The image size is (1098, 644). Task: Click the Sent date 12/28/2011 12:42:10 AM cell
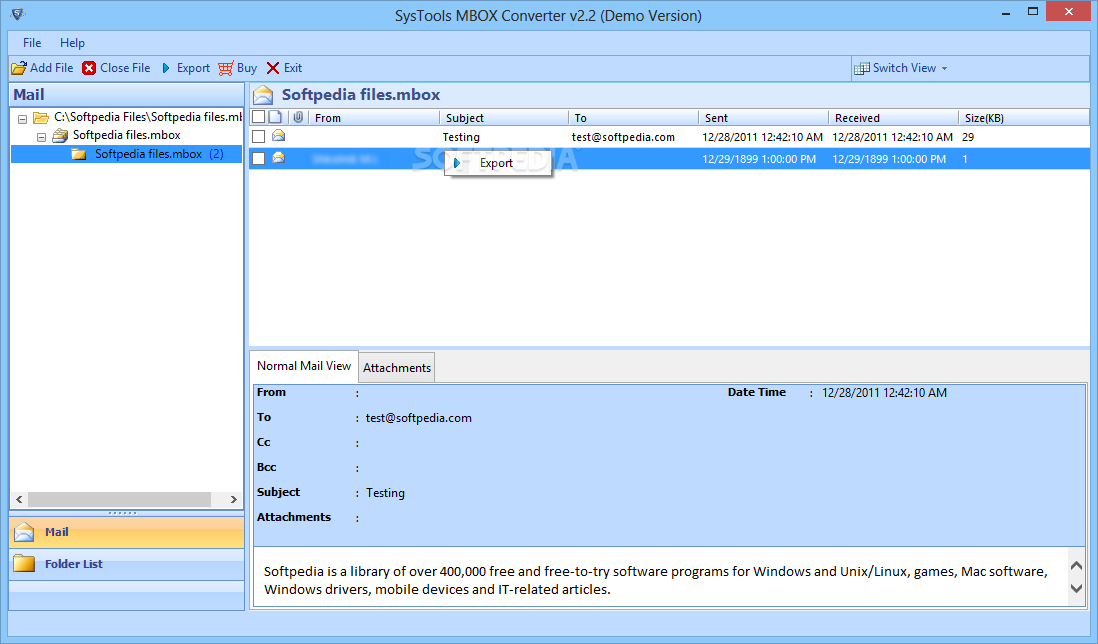[x=763, y=137]
